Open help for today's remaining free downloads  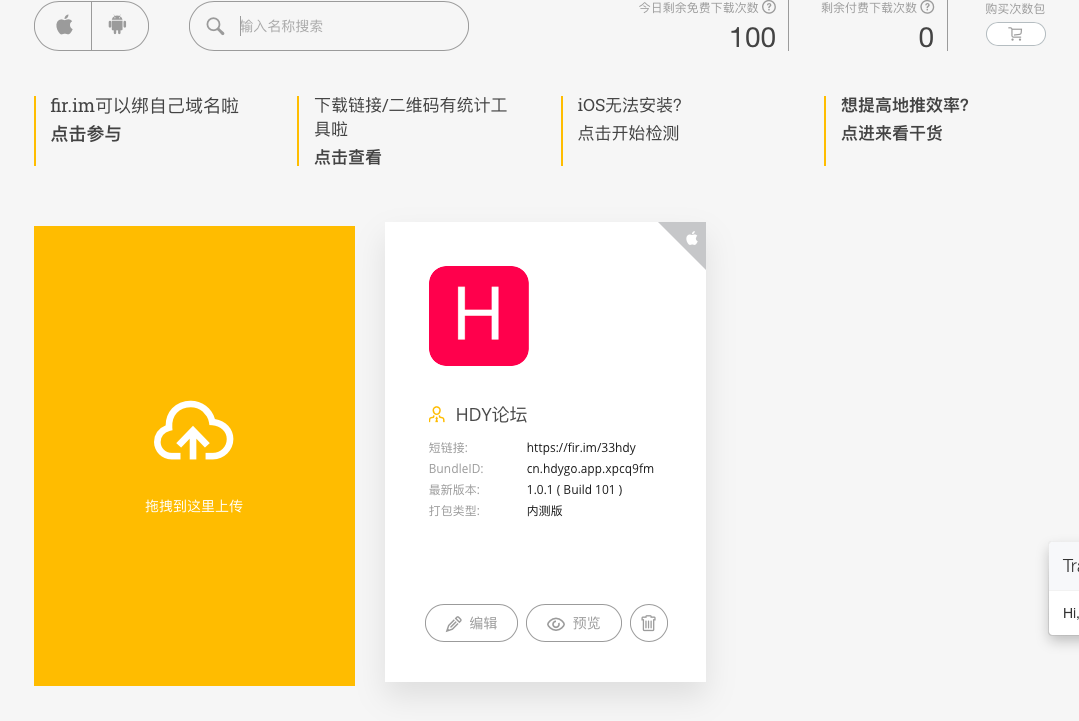point(769,7)
